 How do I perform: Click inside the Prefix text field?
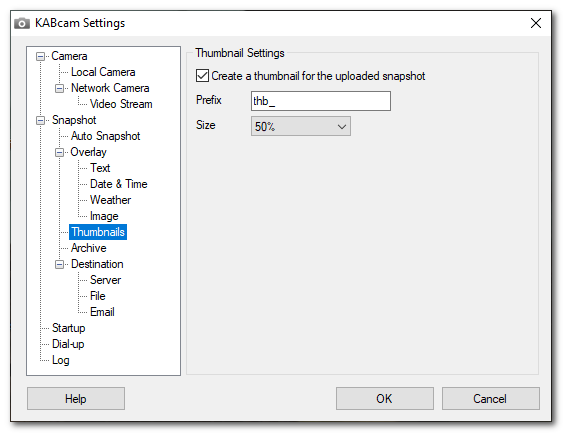click(321, 101)
